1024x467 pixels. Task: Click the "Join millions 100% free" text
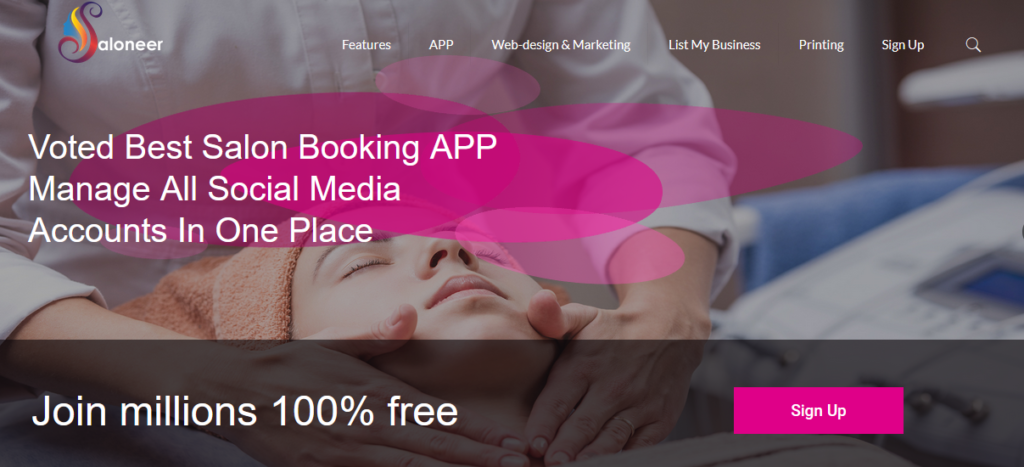[x=245, y=411]
